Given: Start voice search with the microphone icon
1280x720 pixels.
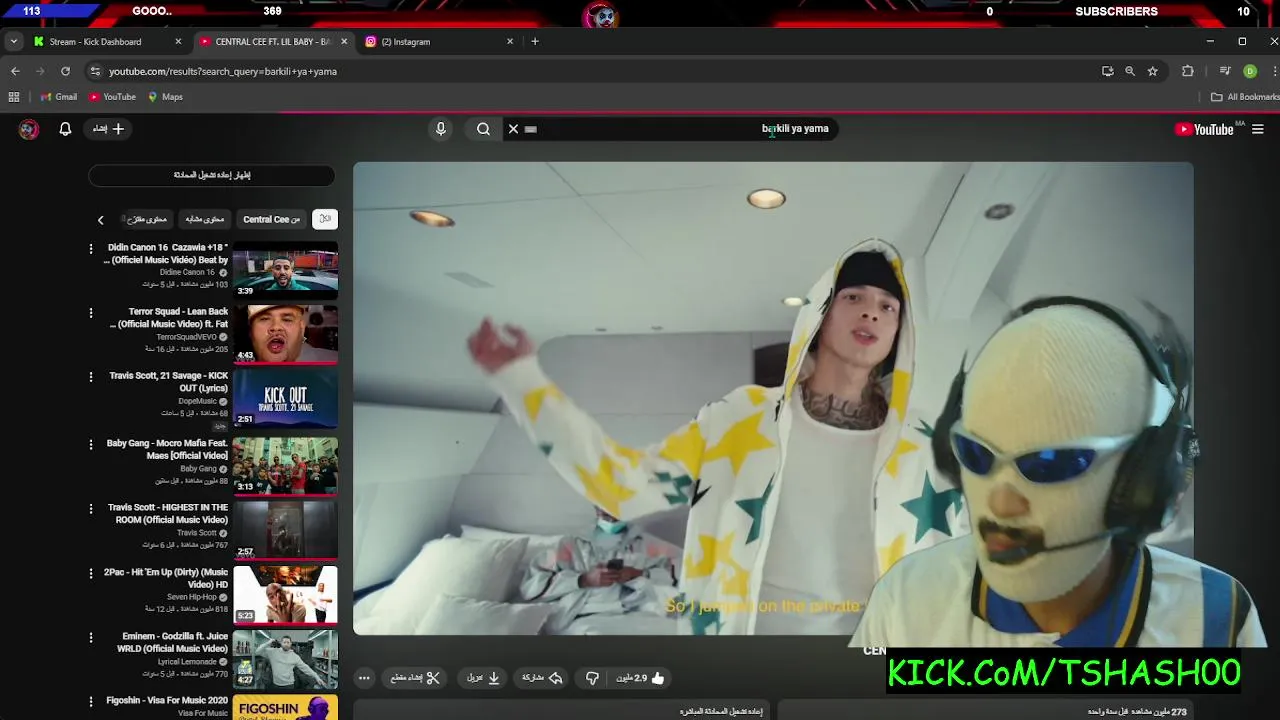Looking at the screenshot, I should 440,129.
